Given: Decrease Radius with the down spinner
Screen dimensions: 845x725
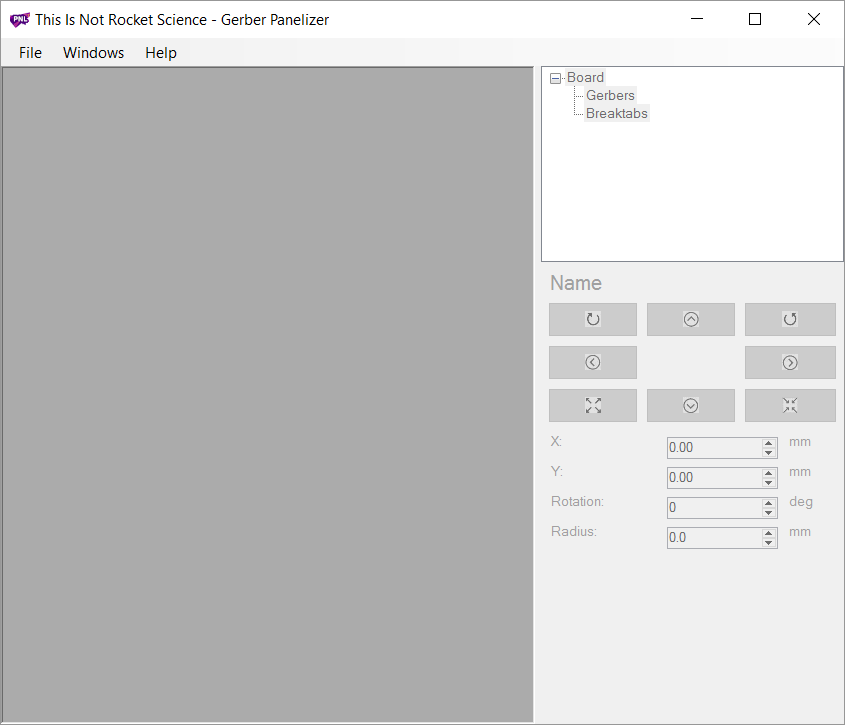Looking at the screenshot, I should [768, 543].
